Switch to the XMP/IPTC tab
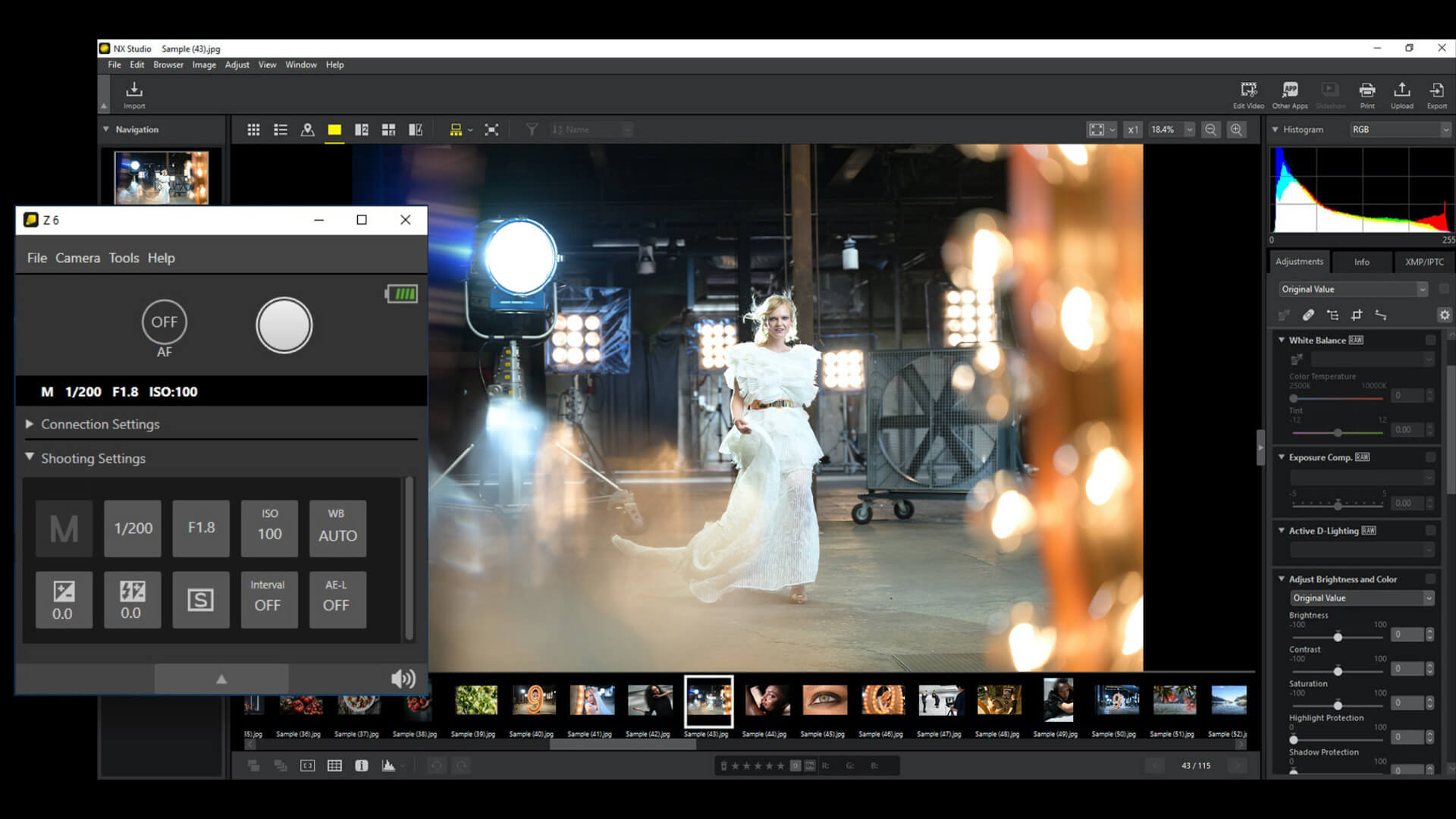 pyautogui.click(x=1424, y=261)
